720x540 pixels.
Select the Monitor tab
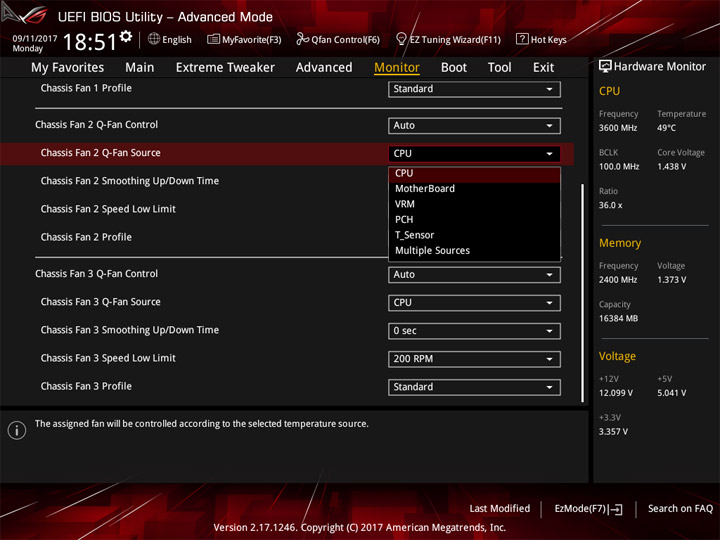(397, 68)
